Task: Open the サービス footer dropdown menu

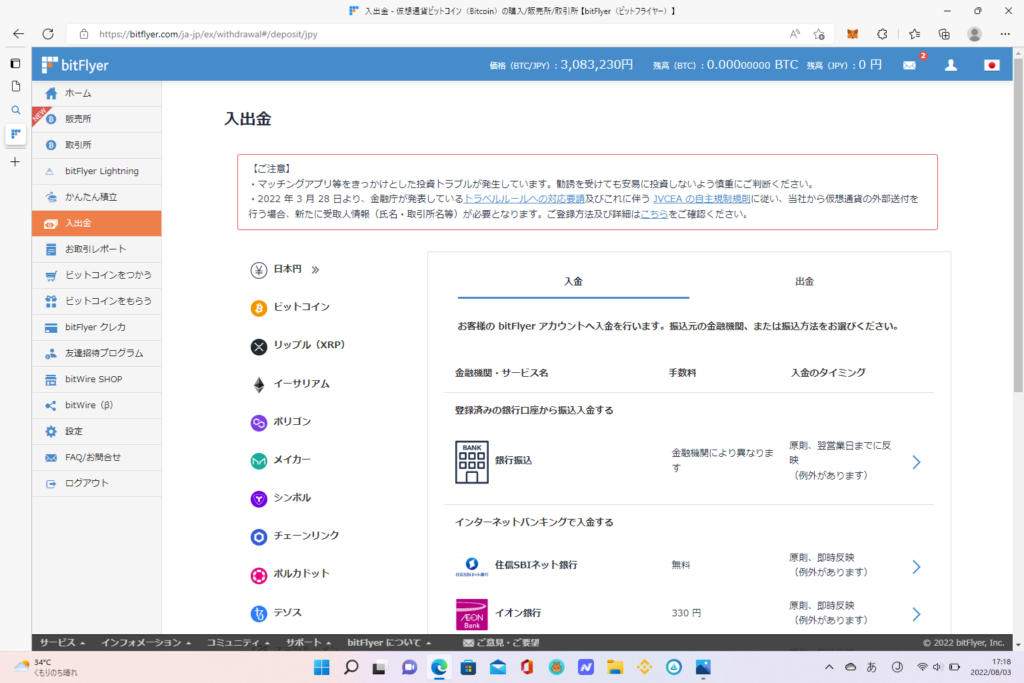Action: click(x=62, y=642)
